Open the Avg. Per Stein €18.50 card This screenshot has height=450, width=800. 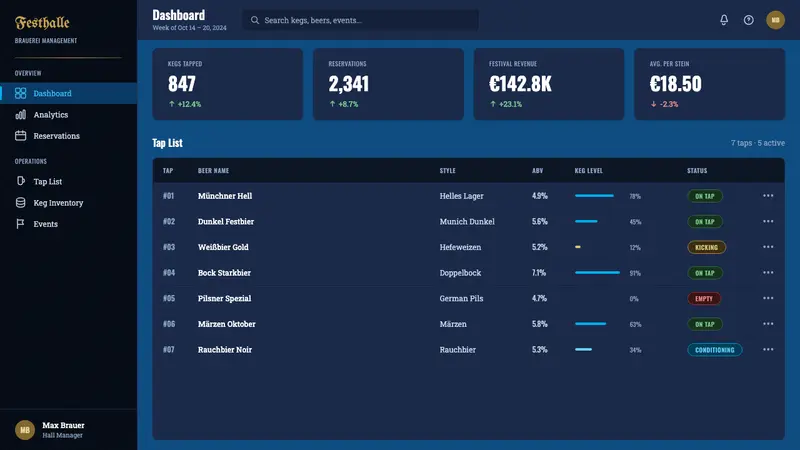pos(710,84)
